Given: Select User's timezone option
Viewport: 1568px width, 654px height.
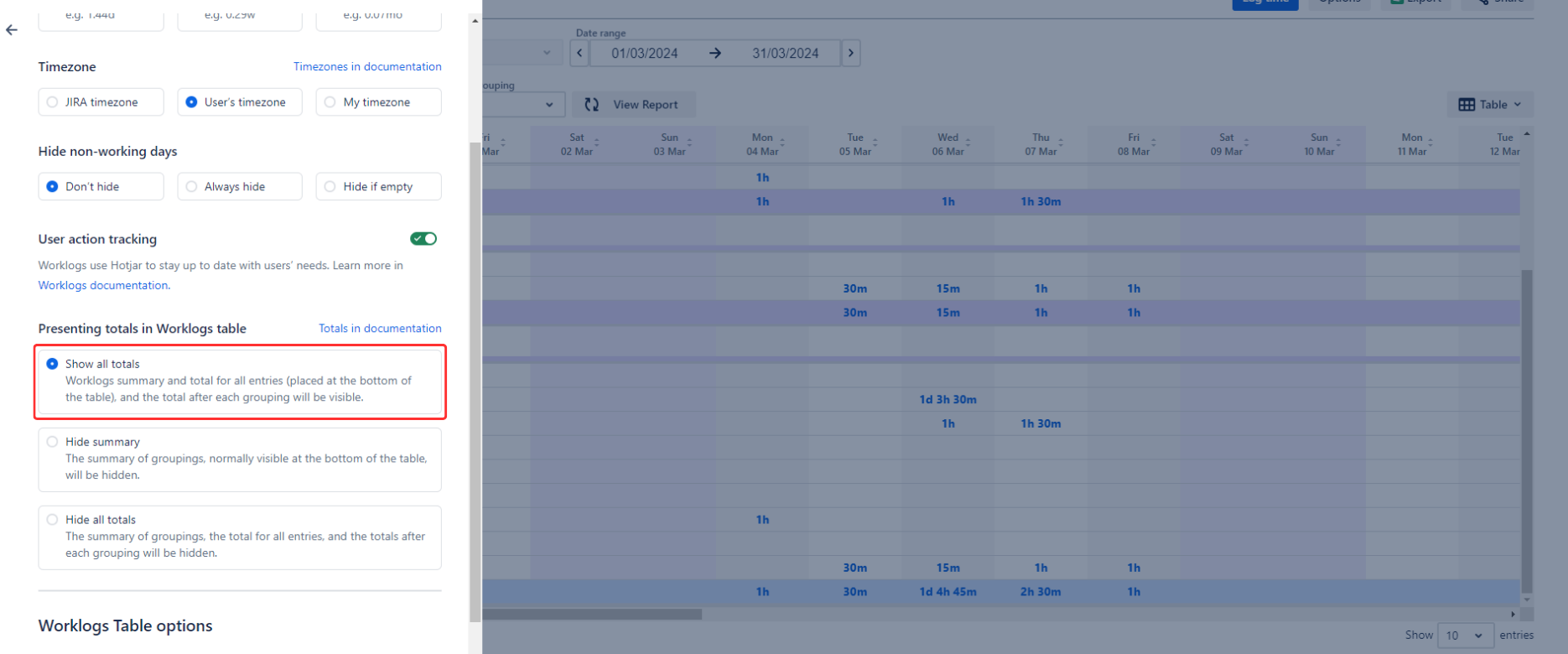Looking at the screenshot, I should click(240, 102).
